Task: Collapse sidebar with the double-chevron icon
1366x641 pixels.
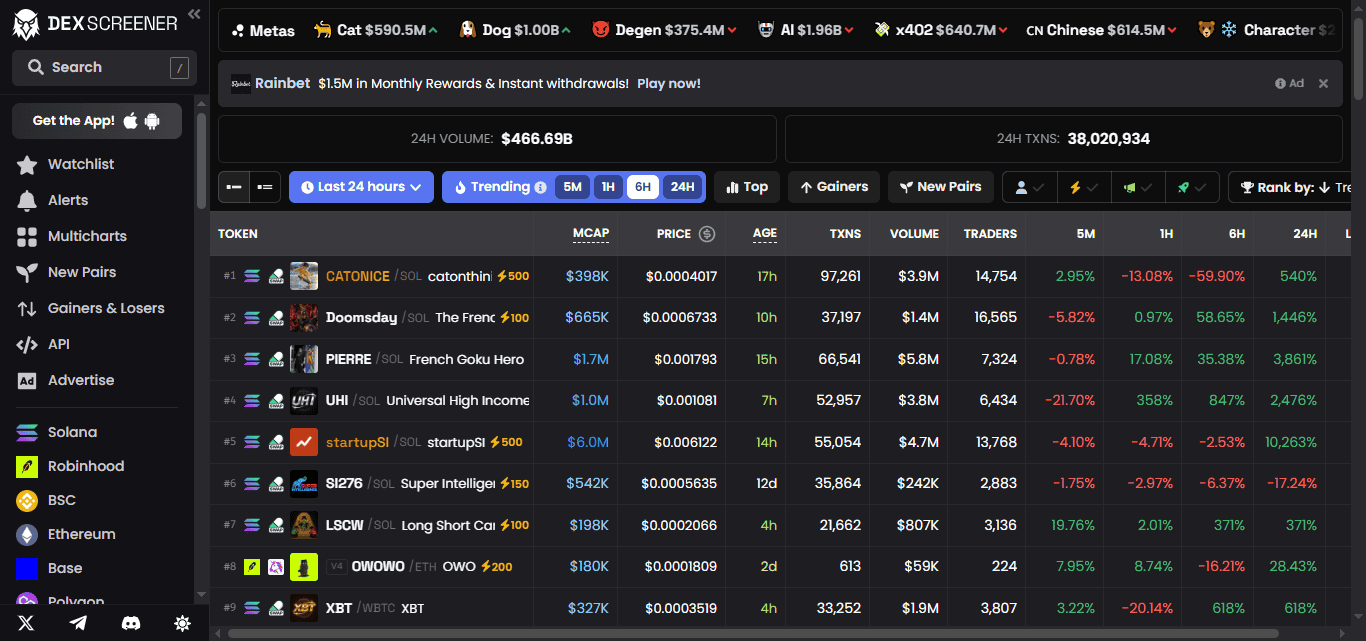Action: (x=194, y=14)
